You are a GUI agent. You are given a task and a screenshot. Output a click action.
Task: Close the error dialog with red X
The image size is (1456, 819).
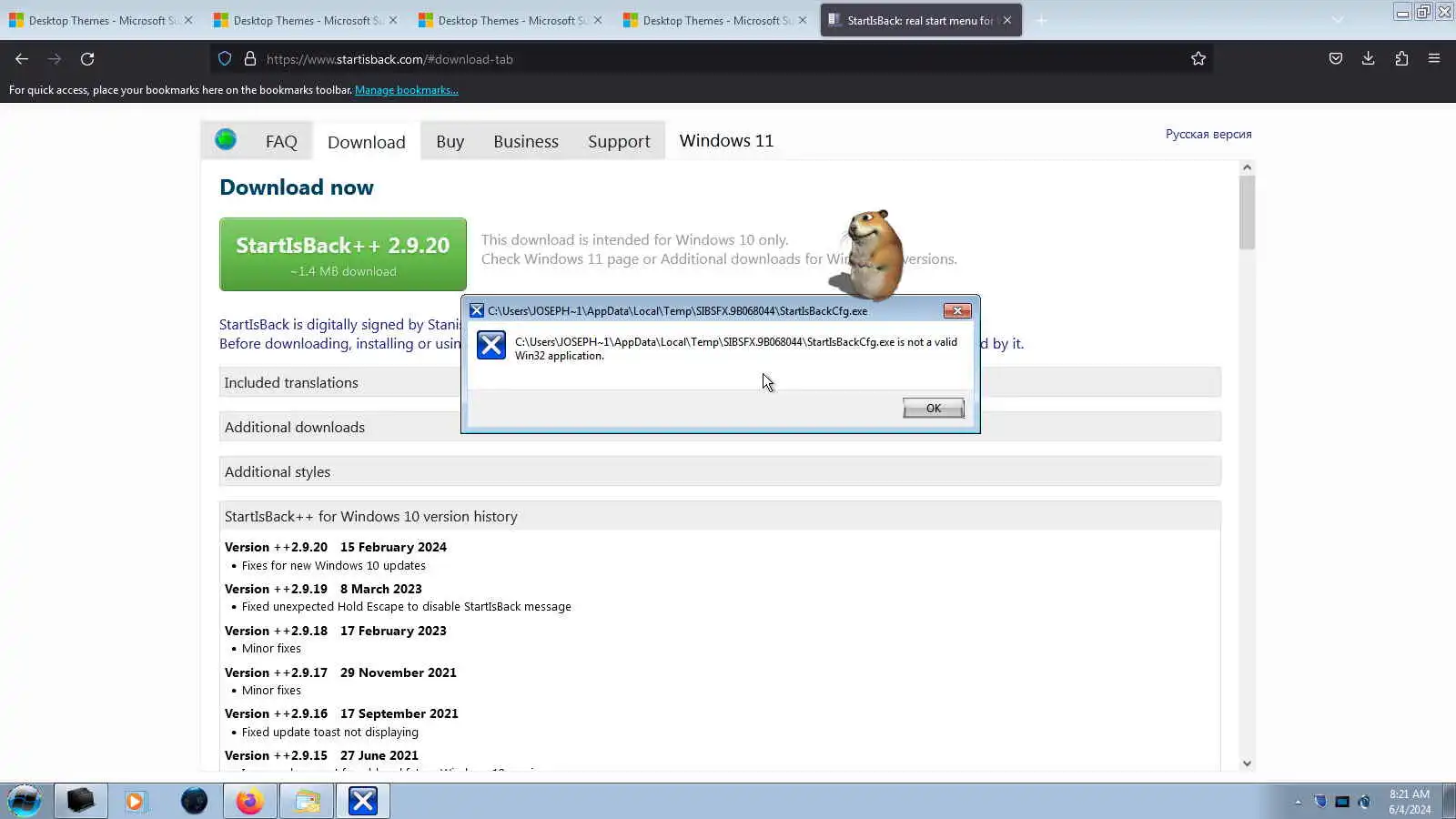click(957, 310)
